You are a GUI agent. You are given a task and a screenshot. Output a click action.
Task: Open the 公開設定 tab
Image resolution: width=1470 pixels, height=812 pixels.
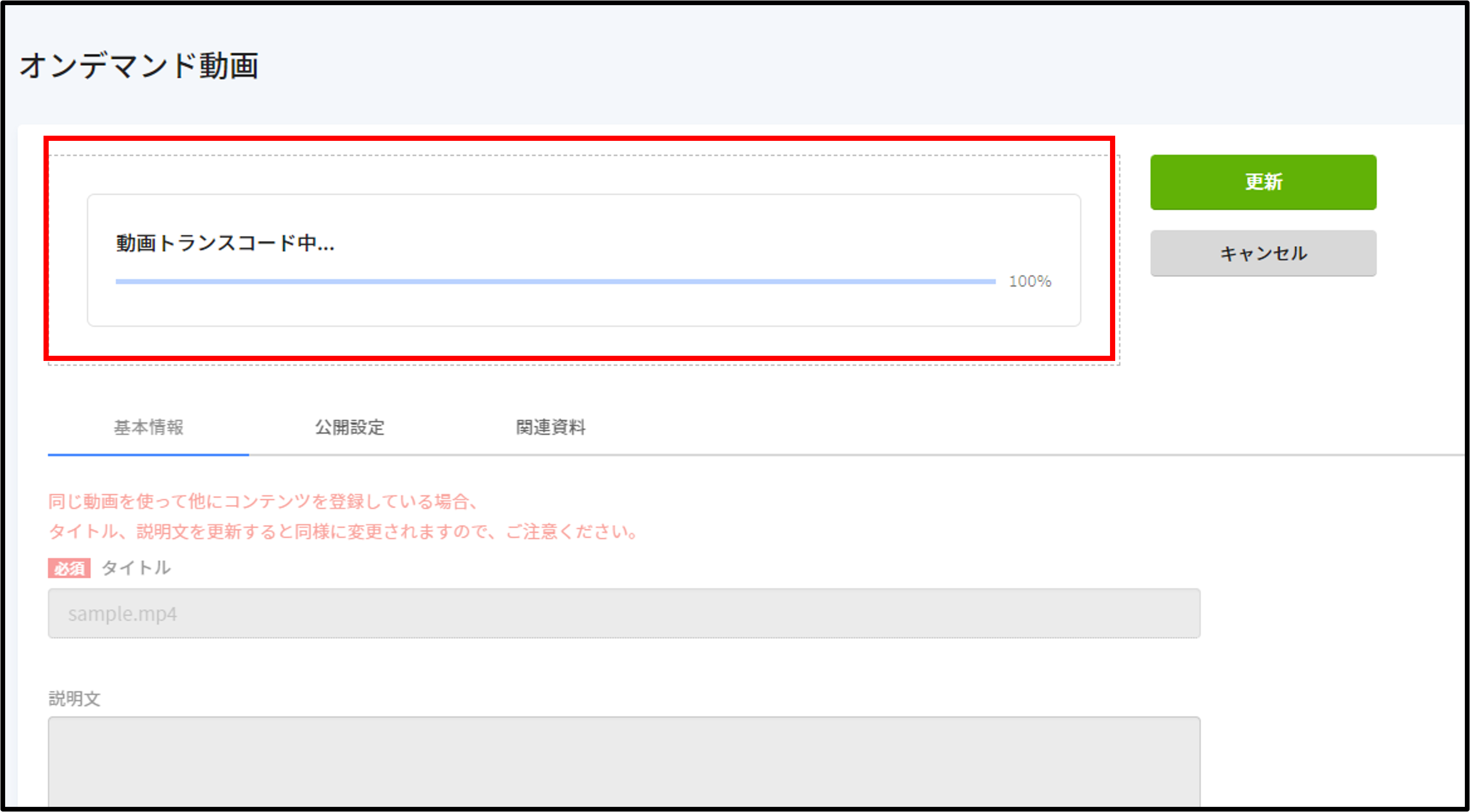(350, 427)
